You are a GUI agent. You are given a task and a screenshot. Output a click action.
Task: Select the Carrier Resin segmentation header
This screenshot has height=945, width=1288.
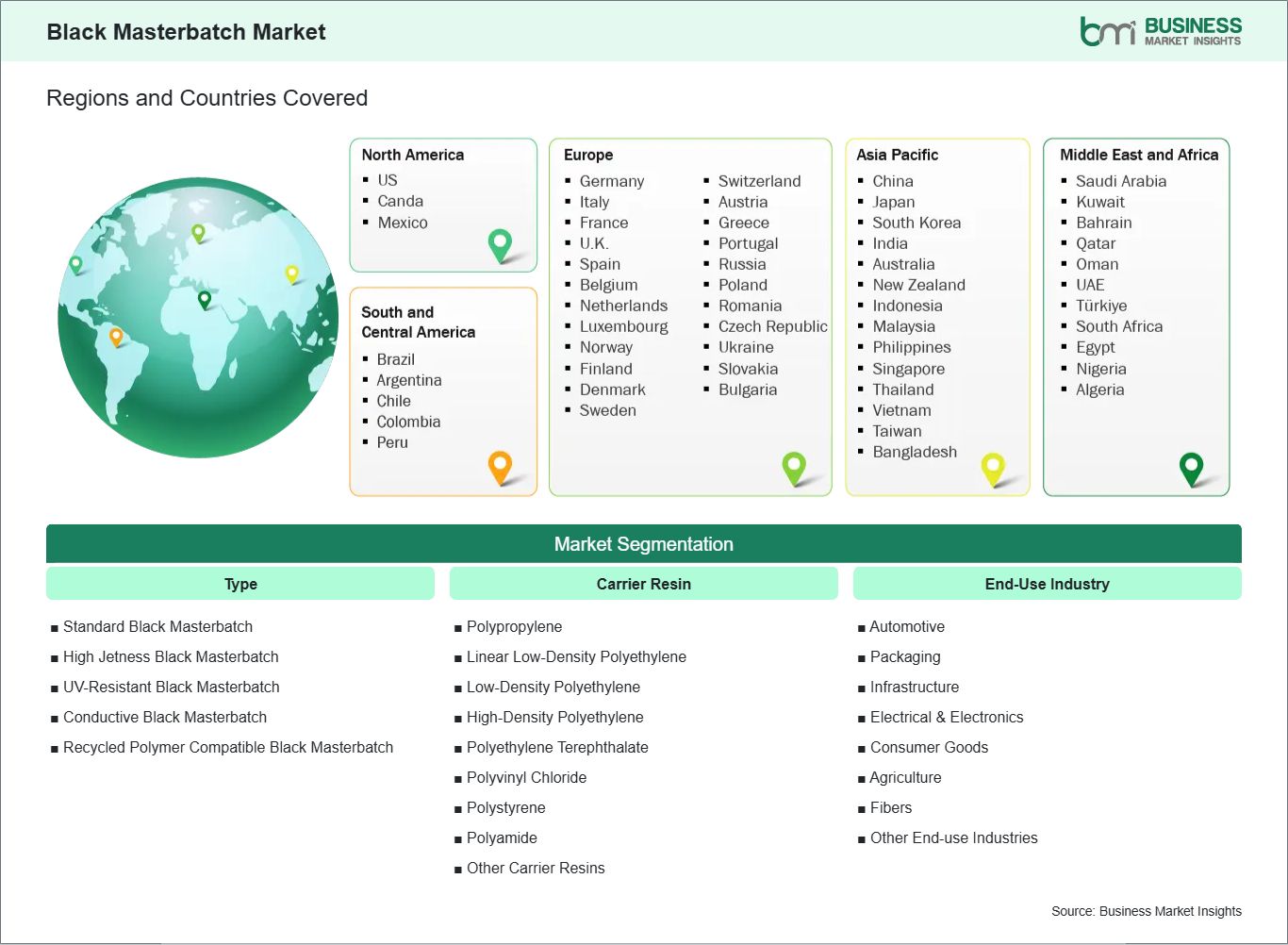[643, 584]
